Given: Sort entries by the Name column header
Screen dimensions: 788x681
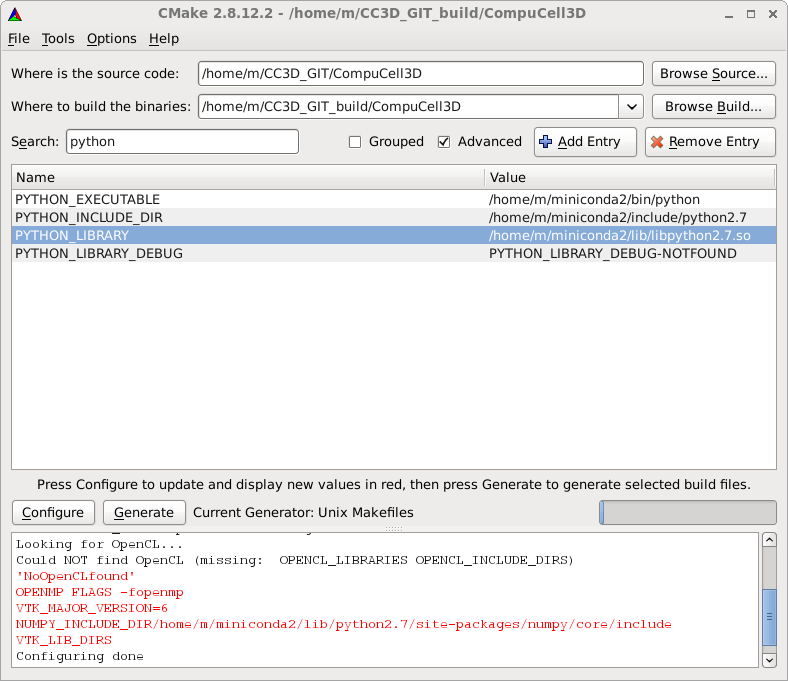Looking at the screenshot, I should [x=248, y=177].
